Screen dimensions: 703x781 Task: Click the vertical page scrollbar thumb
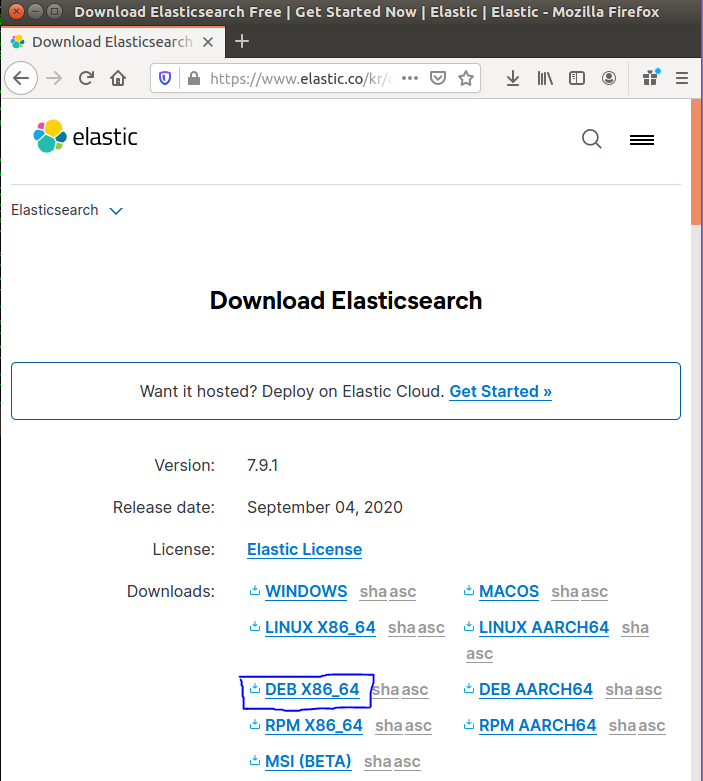(x=696, y=162)
